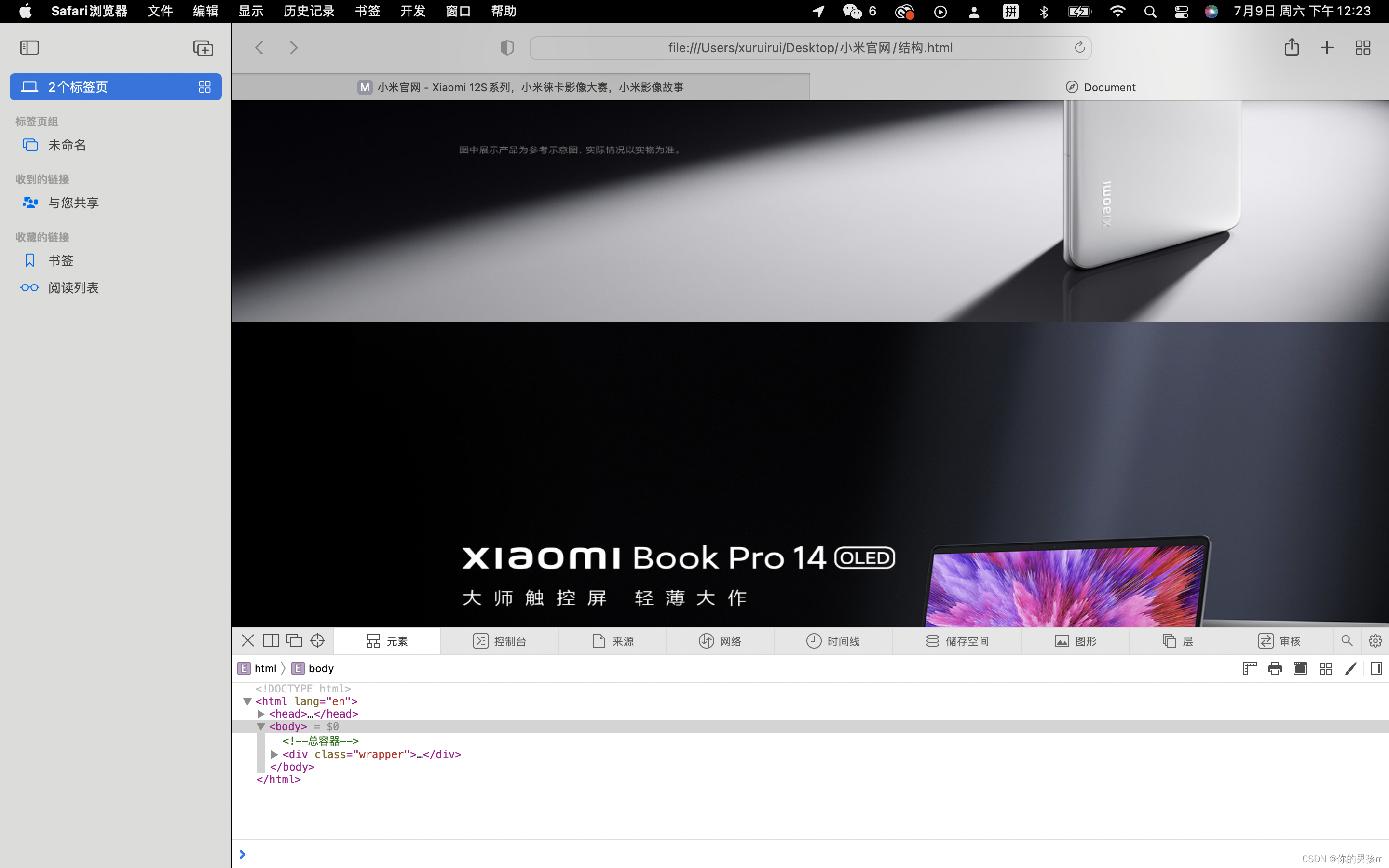The height and width of the screenshot is (868, 1389).
Task: Open the Elements panel tab
Action: tap(389, 641)
